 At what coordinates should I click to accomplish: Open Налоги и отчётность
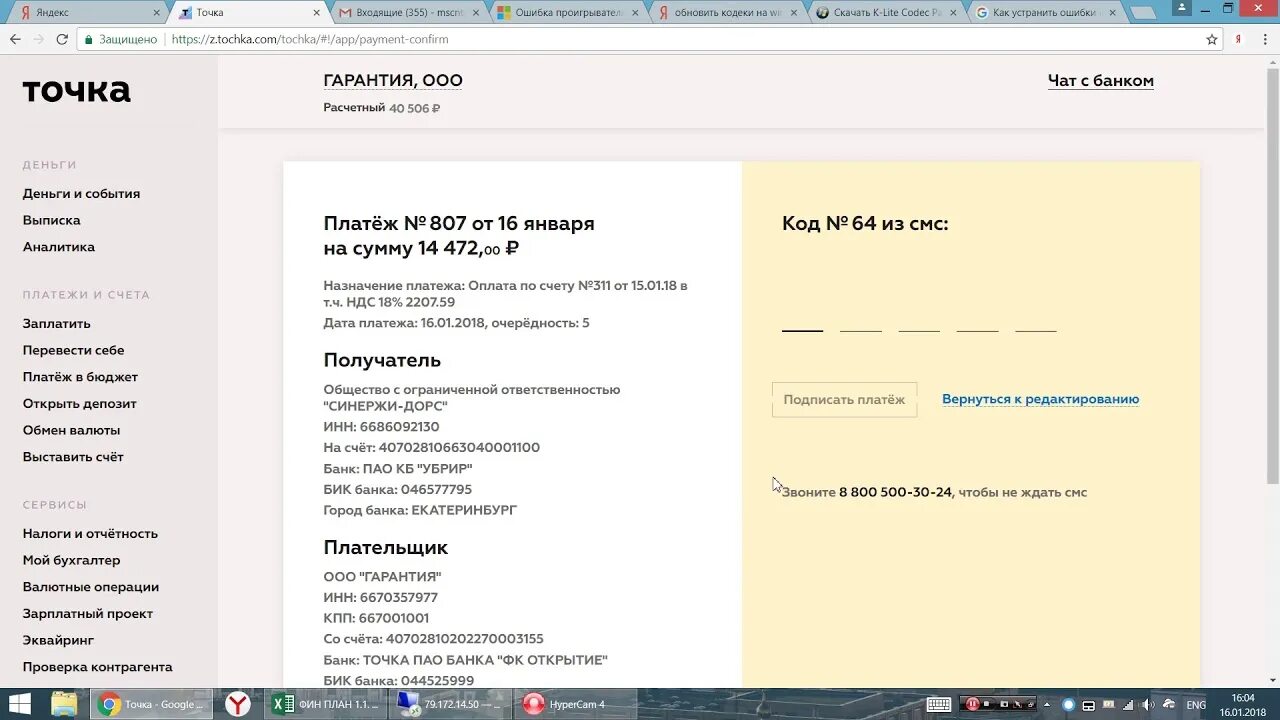[x=90, y=534]
